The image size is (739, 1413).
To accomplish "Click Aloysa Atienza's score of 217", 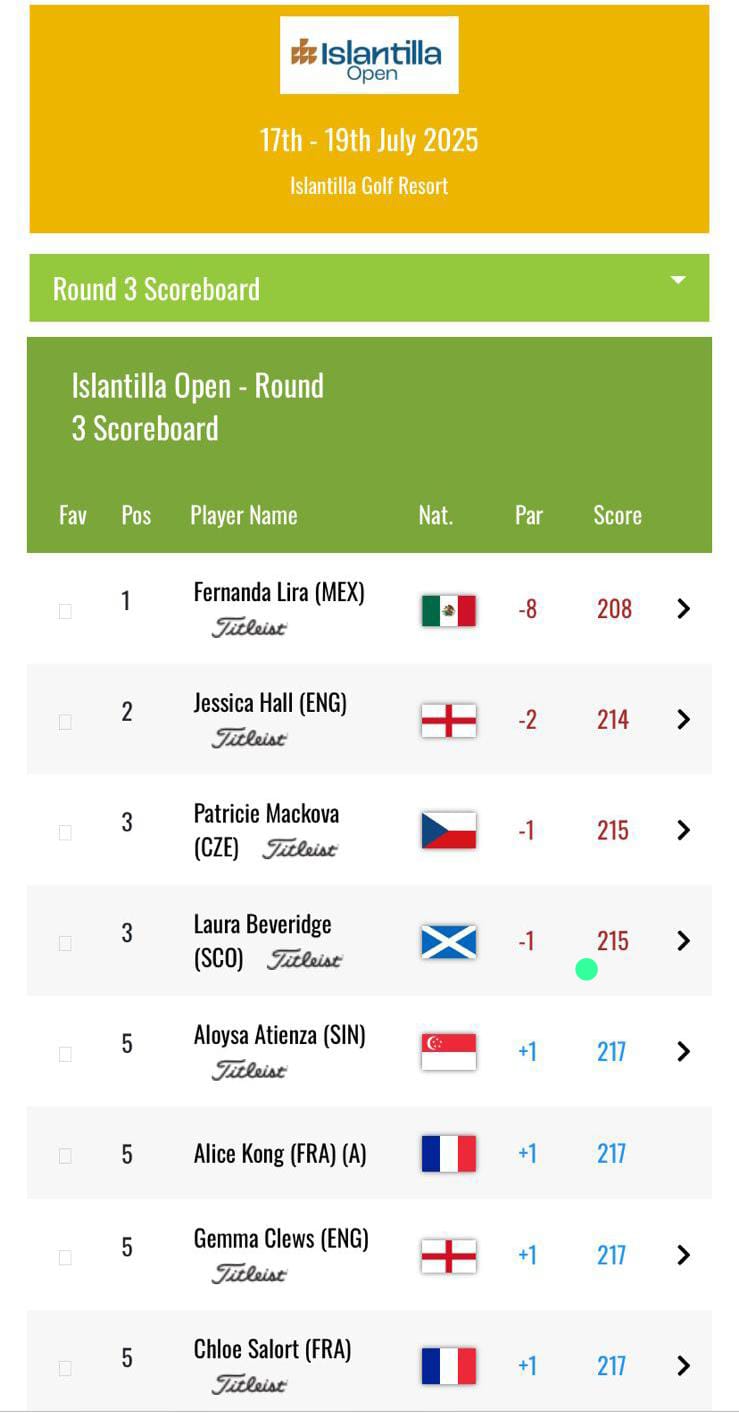I will 611,1052.
